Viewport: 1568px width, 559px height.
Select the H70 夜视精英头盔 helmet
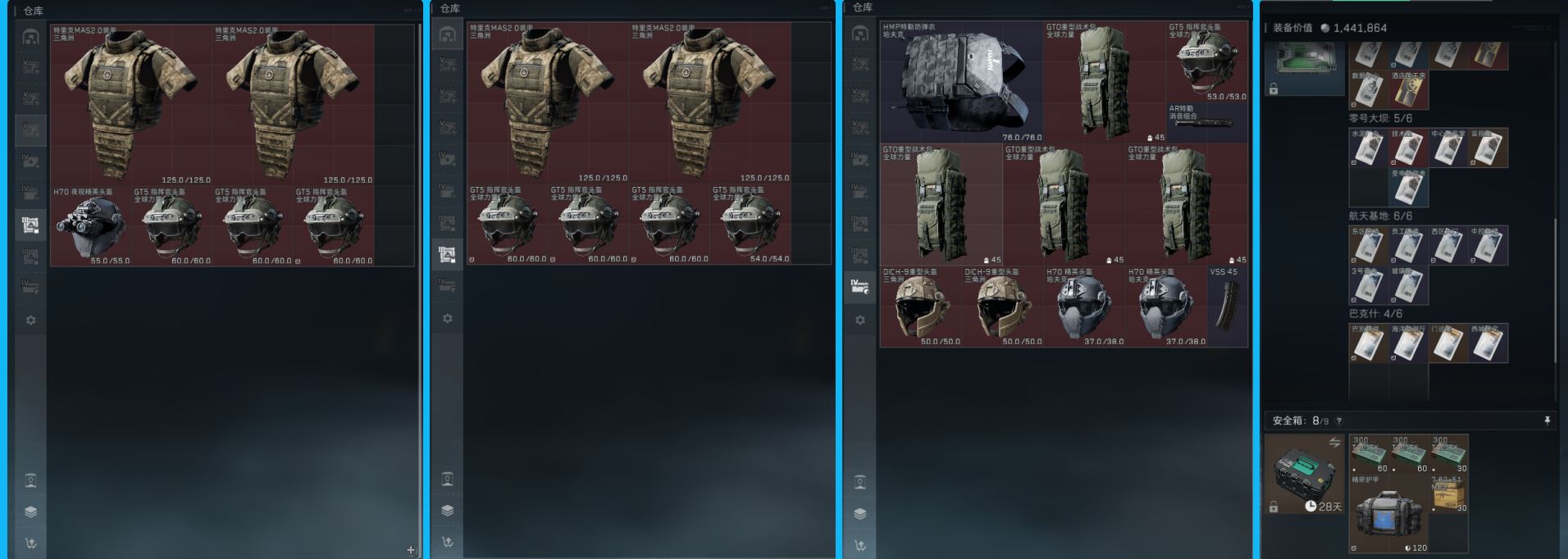click(x=90, y=226)
